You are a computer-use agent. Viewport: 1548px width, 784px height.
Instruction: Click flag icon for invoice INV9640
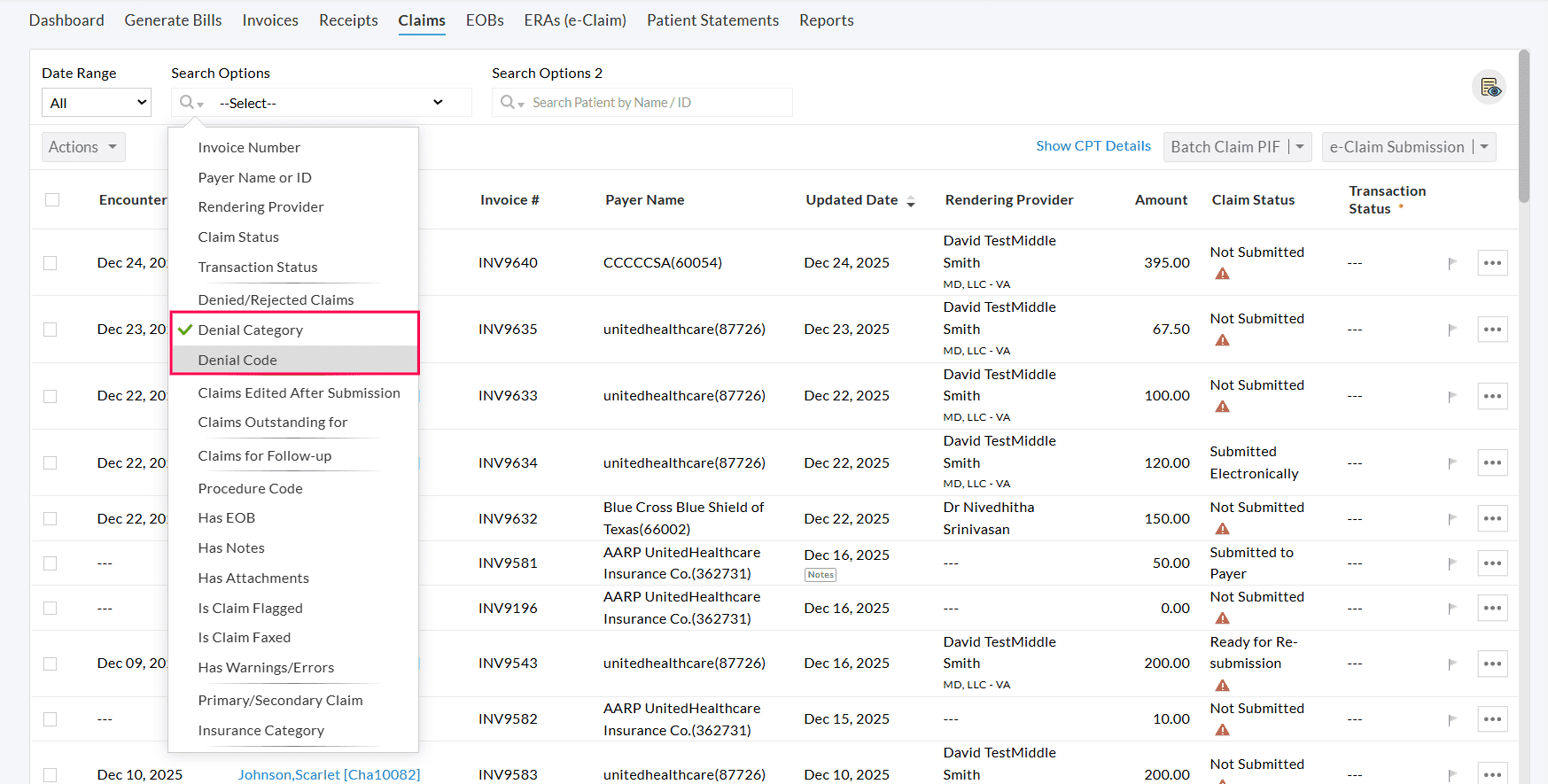1452,263
